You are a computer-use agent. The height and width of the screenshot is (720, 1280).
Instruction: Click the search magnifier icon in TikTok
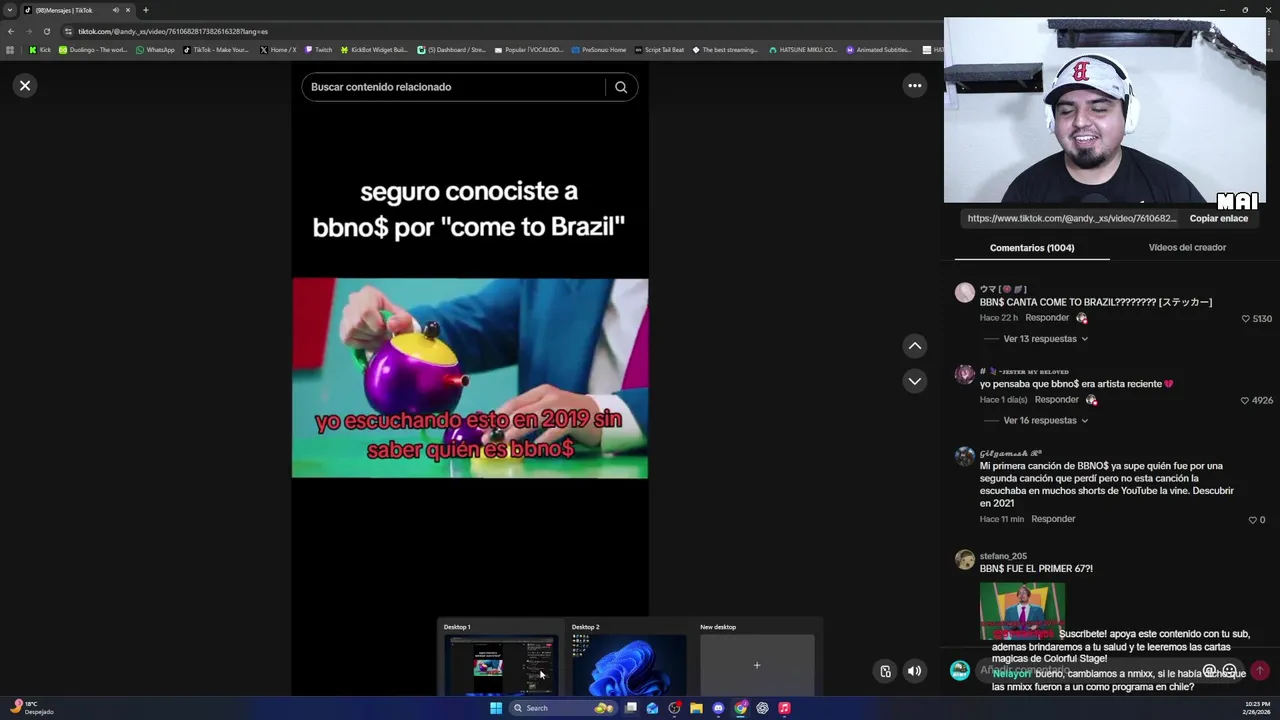(621, 87)
